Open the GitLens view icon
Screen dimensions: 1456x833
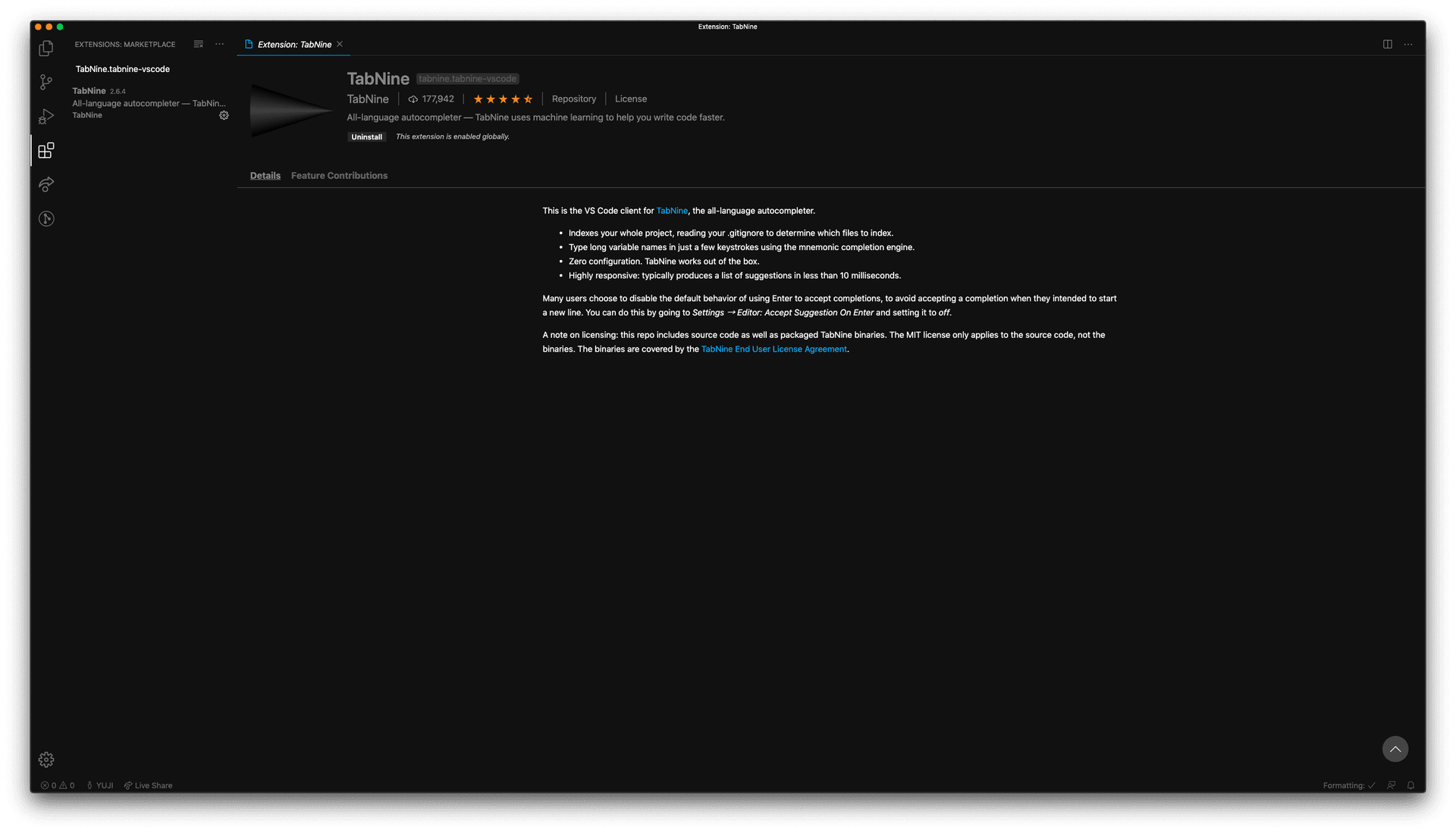point(46,219)
